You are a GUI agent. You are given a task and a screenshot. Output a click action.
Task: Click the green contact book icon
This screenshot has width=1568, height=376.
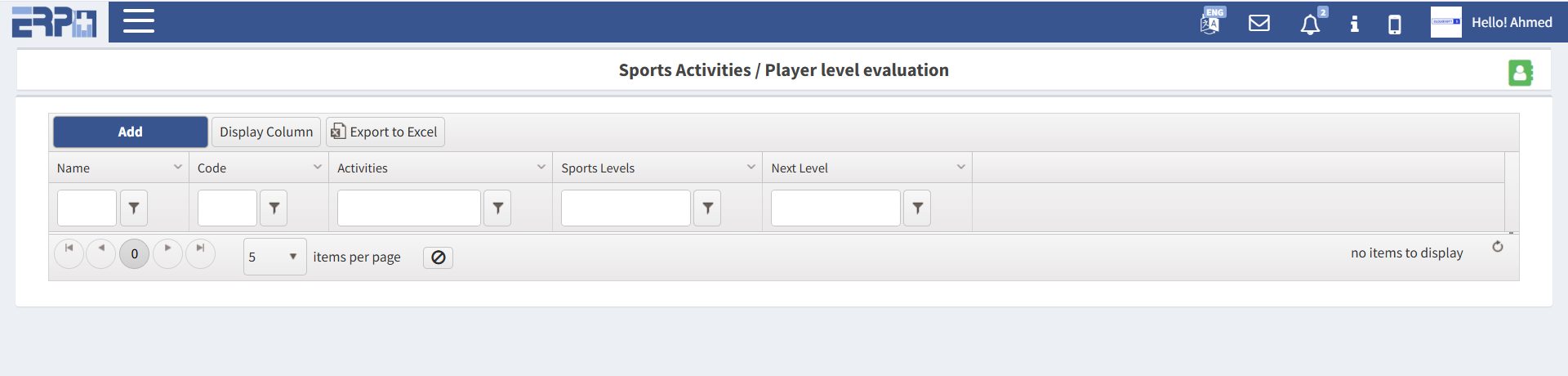coord(1520,73)
